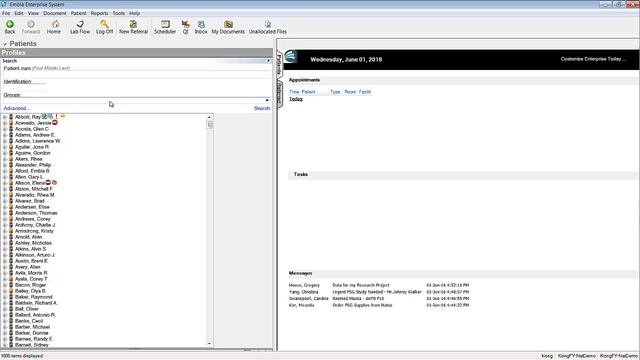This screenshot has width=640, height=360.
Task: Expand the Anderson, Thomas tree node
Action: [5, 213]
